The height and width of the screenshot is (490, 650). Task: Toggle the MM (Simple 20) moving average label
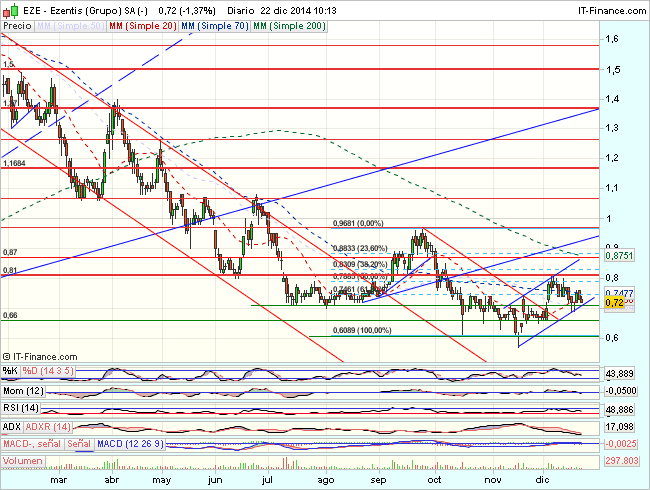tap(143, 26)
